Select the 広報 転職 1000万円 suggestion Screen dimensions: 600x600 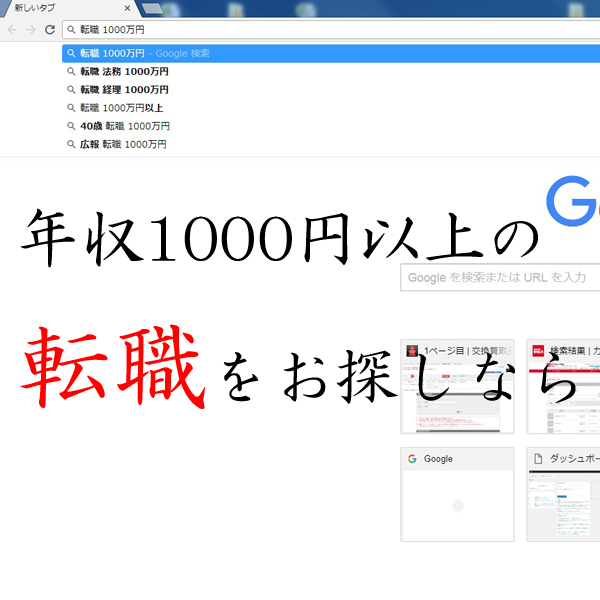click(x=123, y=144)
